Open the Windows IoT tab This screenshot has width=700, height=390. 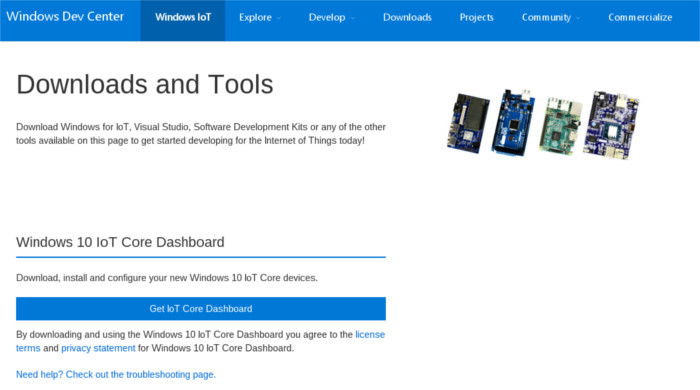point(183,17)
